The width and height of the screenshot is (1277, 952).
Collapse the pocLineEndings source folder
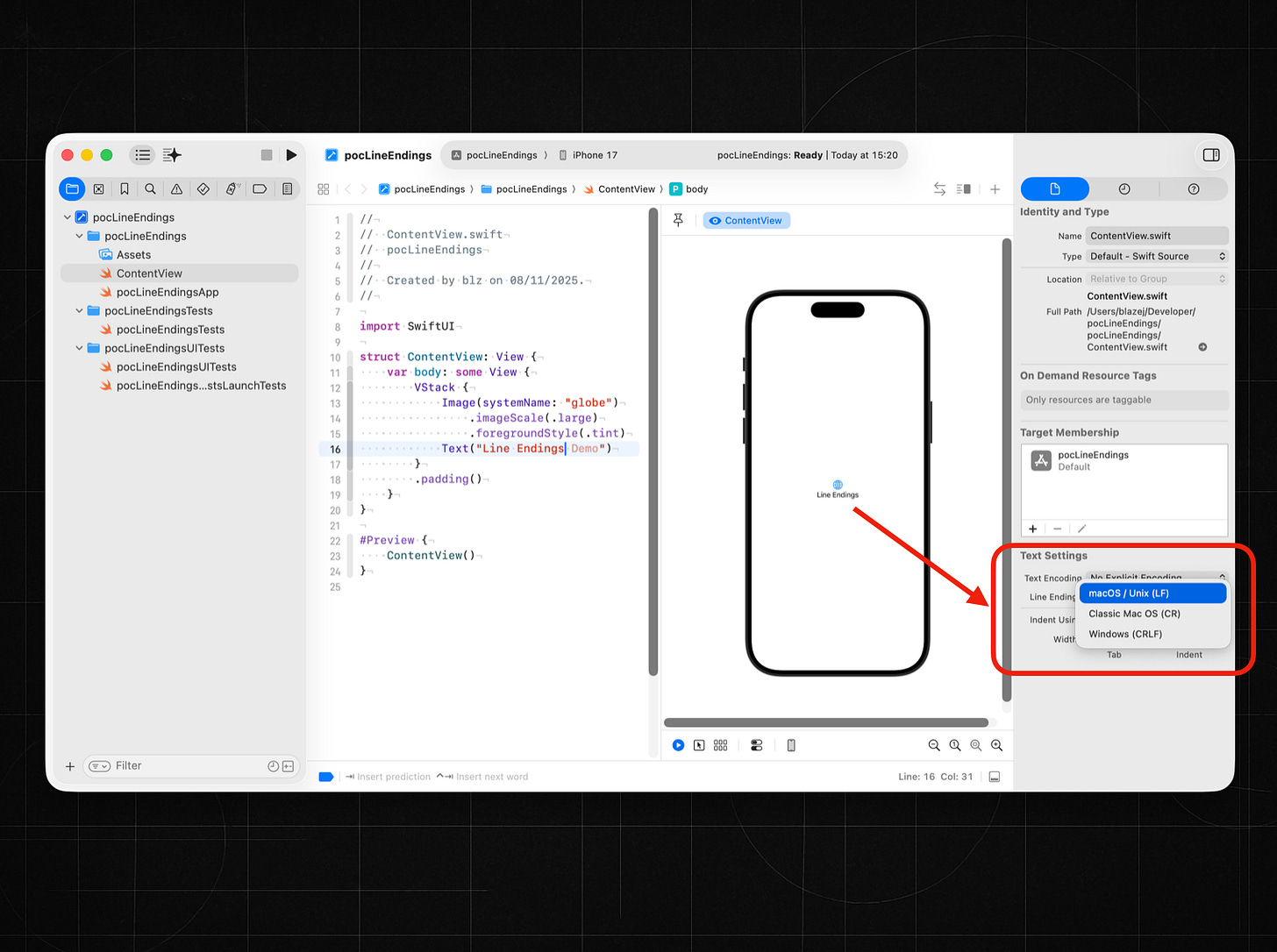click(x=80, y=236)
